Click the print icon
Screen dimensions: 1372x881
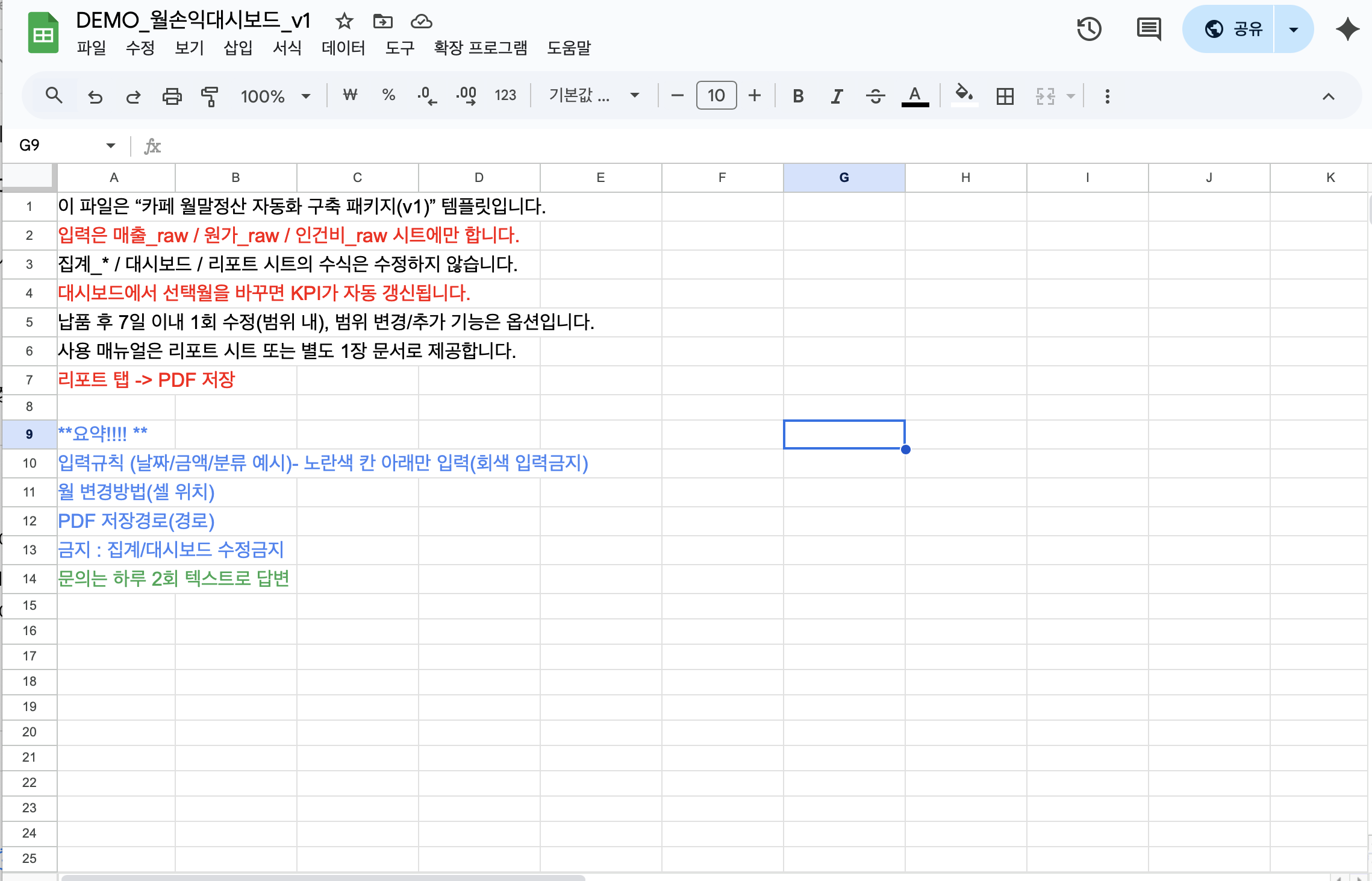[x=172, y=96]
